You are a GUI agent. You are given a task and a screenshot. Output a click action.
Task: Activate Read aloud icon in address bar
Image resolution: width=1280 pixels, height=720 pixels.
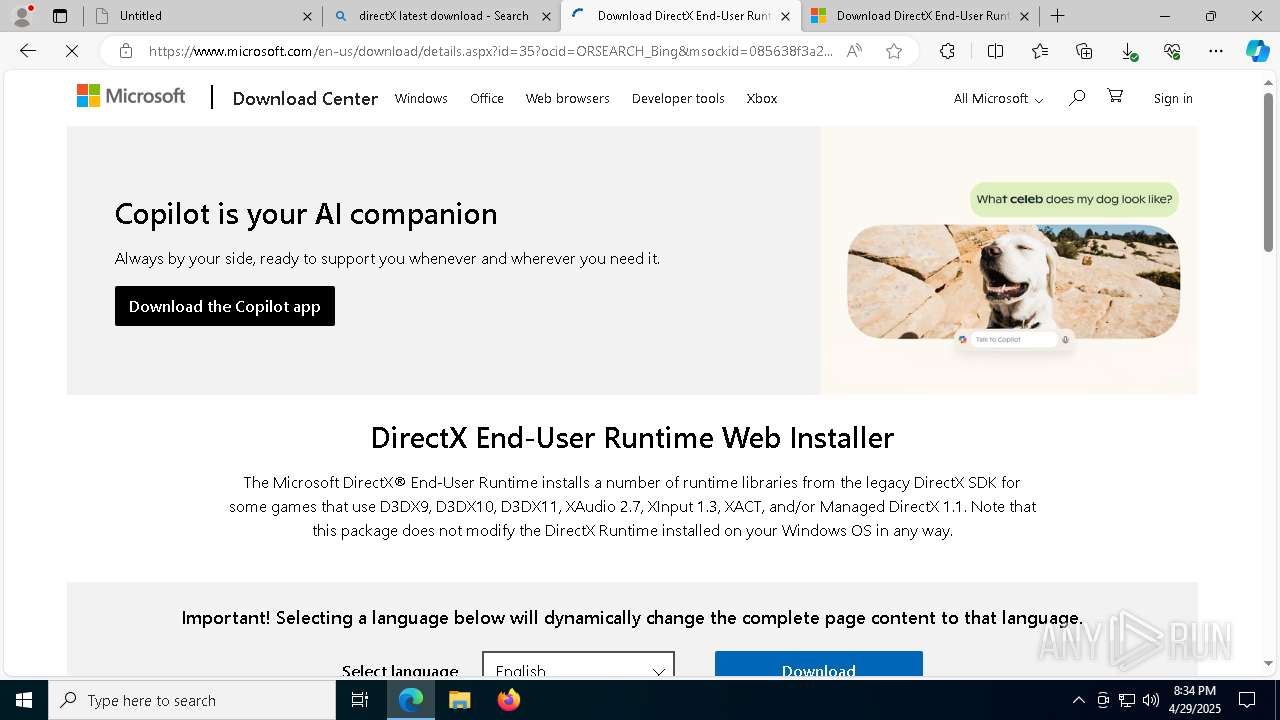click(854, 51)
